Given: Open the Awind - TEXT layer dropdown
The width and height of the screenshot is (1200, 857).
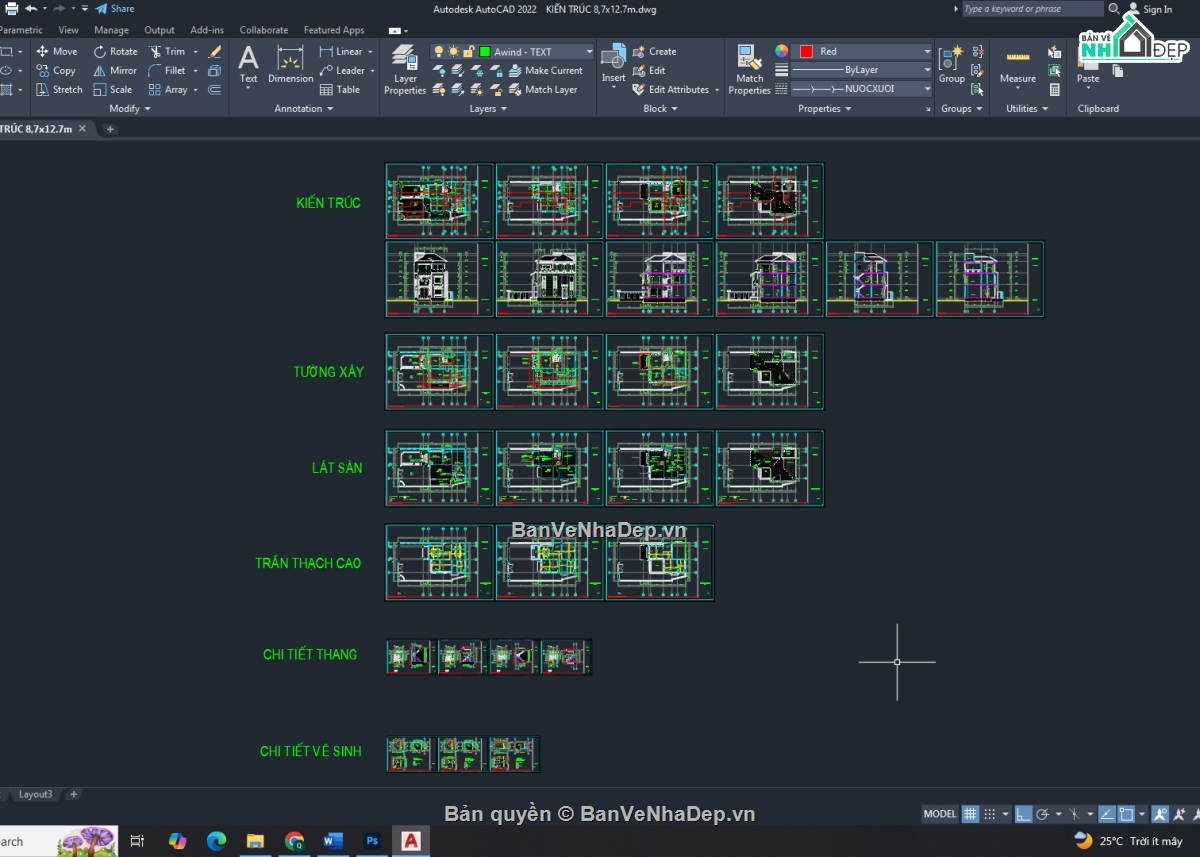Looking at the screenshot, I should [x=588, y=51].
